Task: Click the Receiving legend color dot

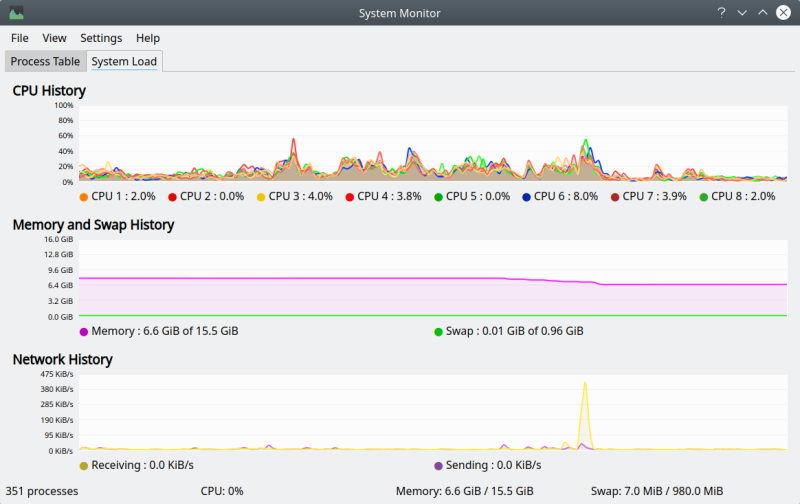Action: 83,466
